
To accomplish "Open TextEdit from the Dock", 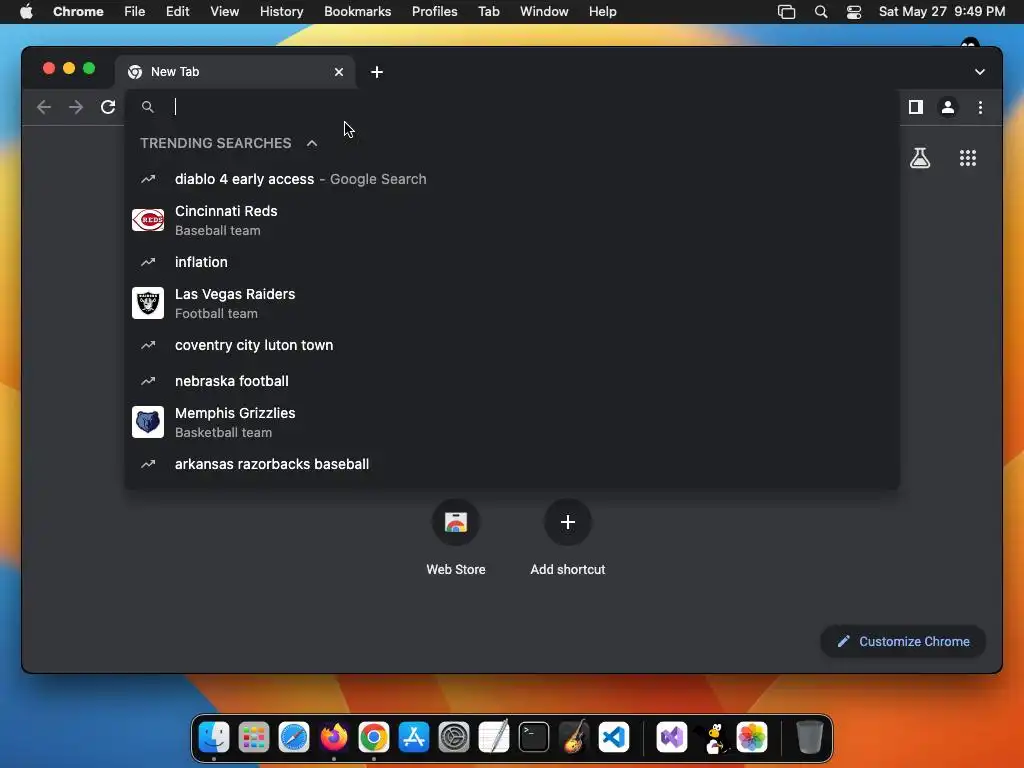I will pos(494,737).
